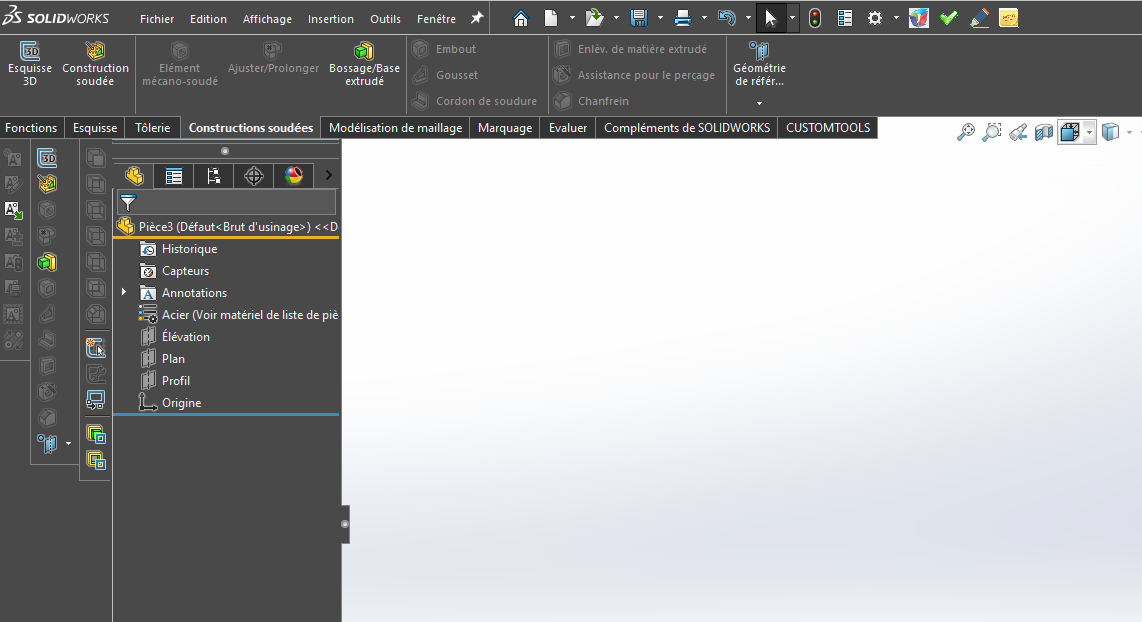Open the Insertion menu
This screenshot has height=622, width=1142.
pyautogui.click(x=330, y=19)
